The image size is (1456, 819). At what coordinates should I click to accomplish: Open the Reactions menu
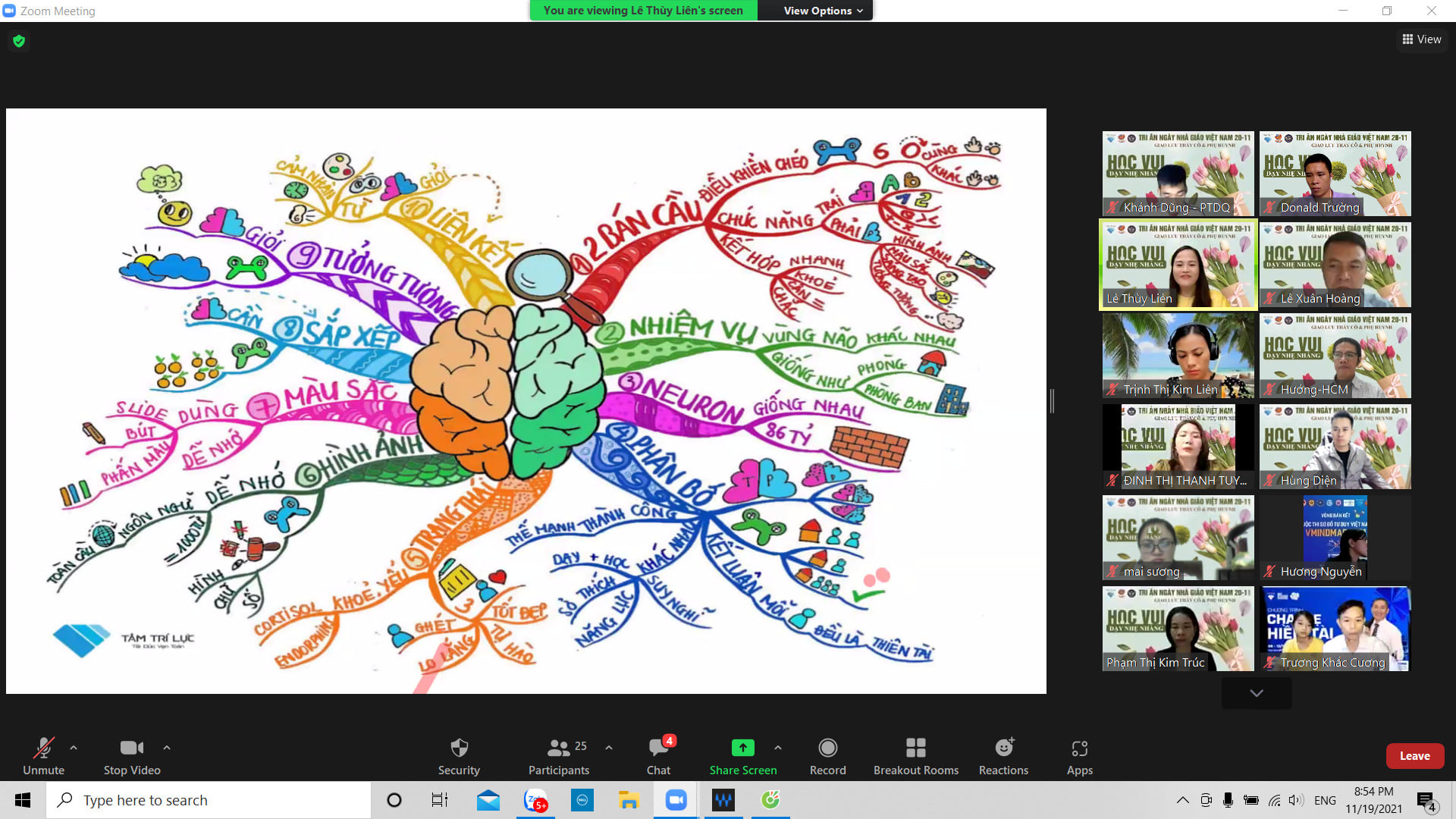[1003, 756]
